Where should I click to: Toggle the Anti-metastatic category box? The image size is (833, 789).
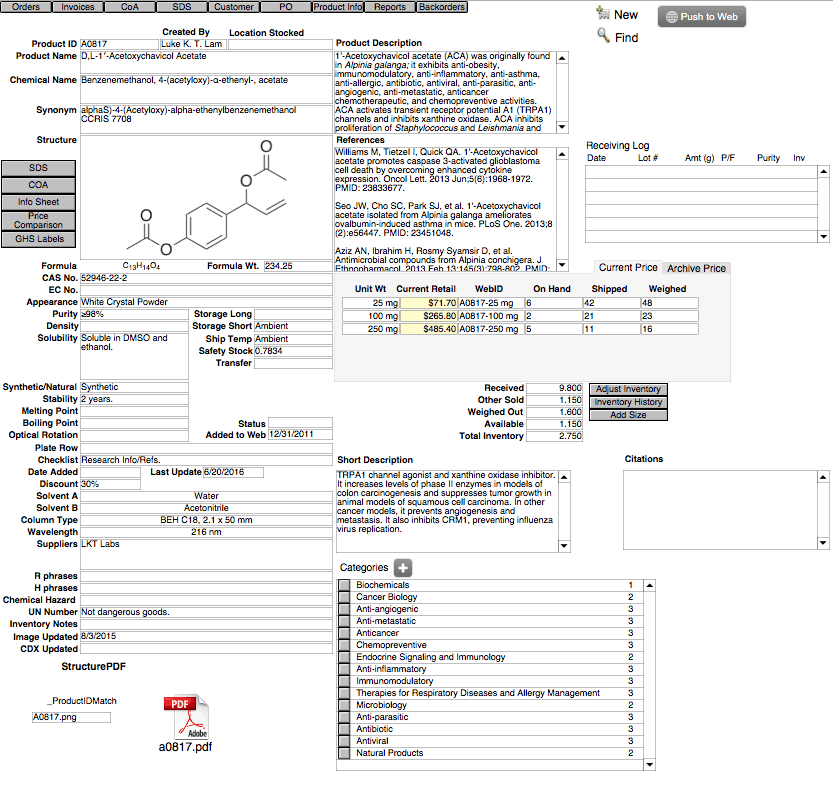344,621
